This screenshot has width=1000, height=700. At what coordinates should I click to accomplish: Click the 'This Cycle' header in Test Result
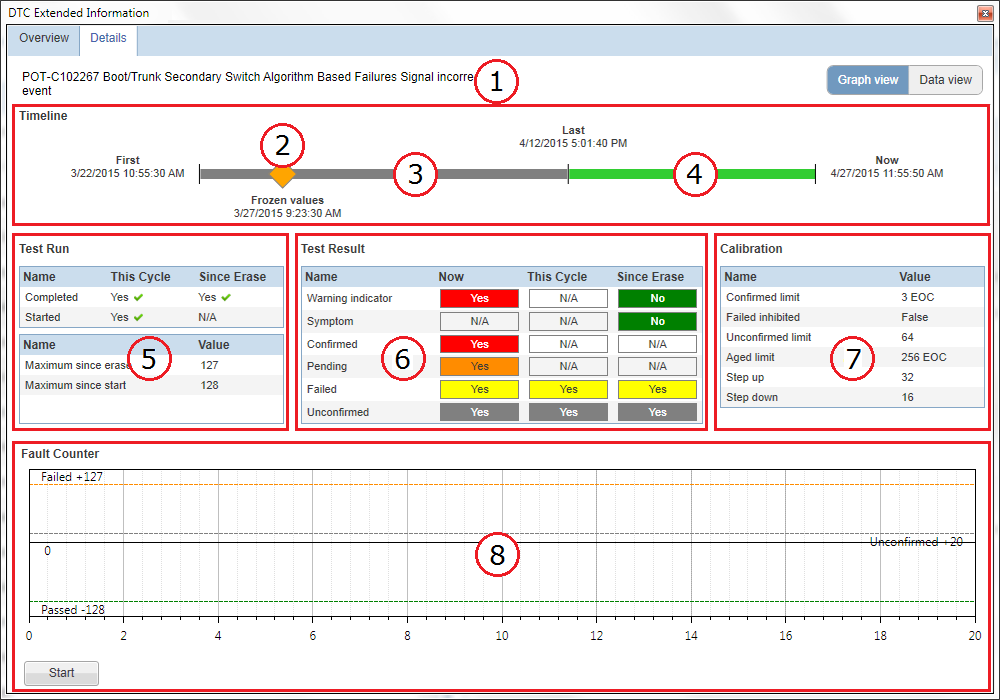[x=557, y=277]
